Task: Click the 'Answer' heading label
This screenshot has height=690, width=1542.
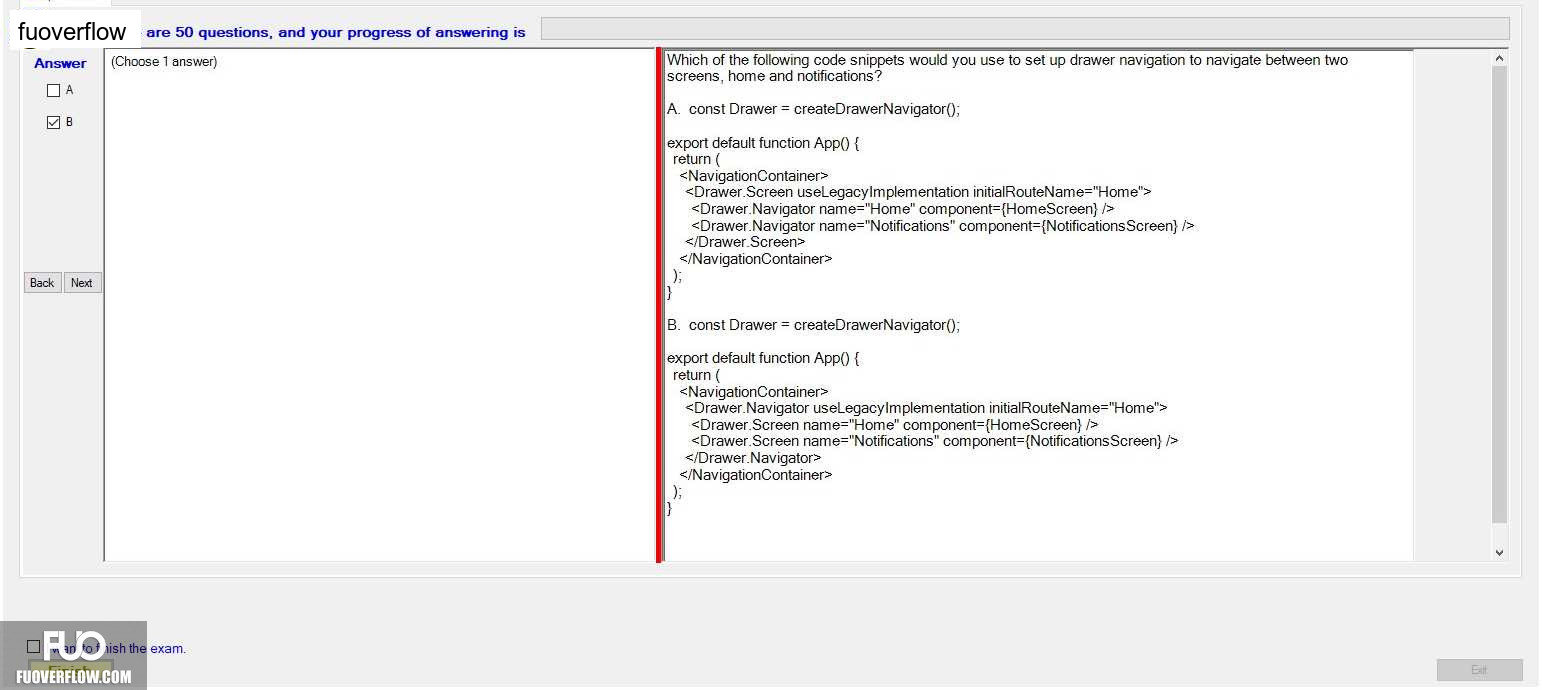Action: pos(60,63)
